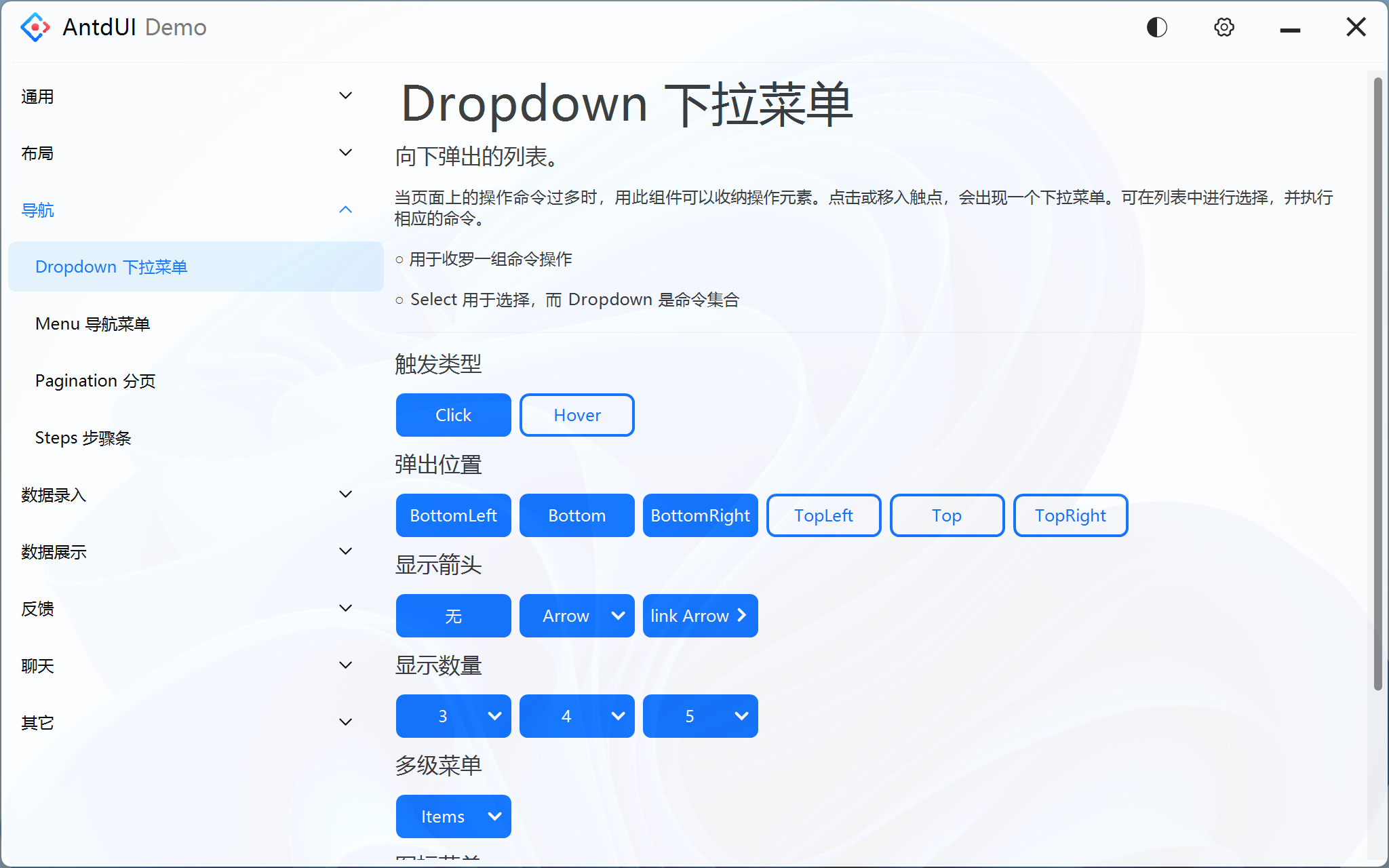Select the Hover trigger type

coord(576,414)
